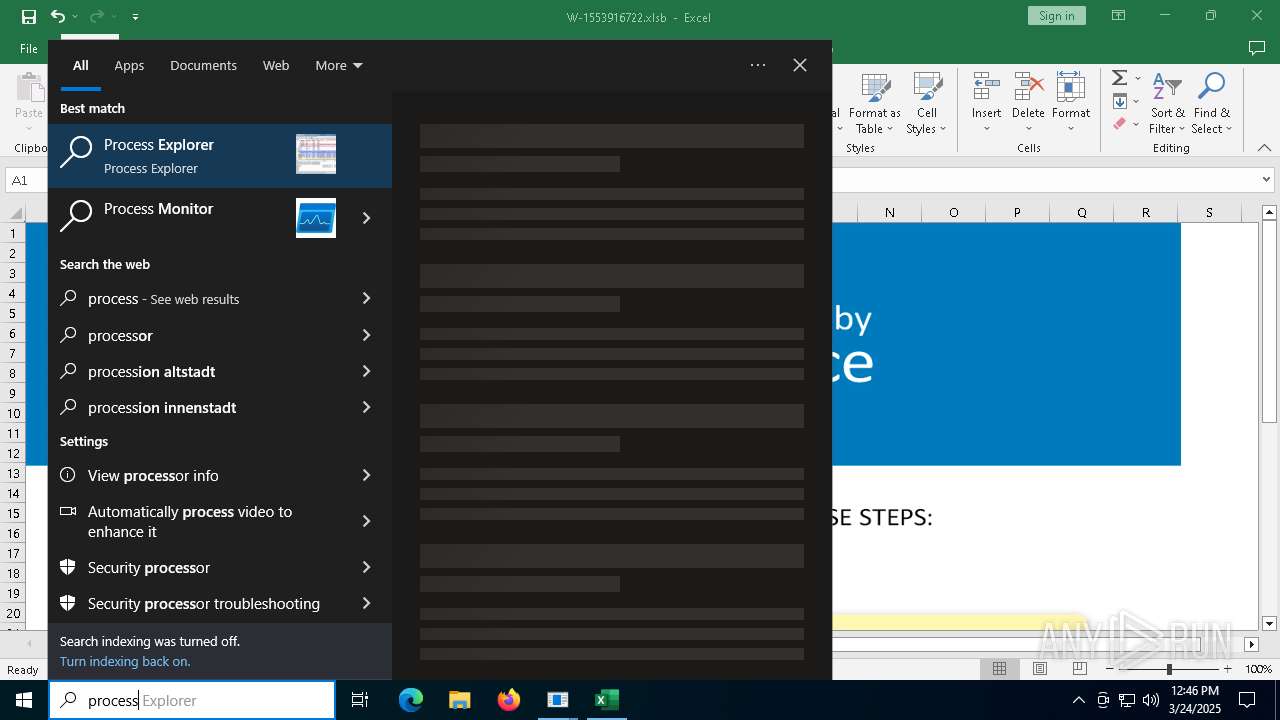
Task: Switch to Documents search tab
Action: (x=203, y=66)
